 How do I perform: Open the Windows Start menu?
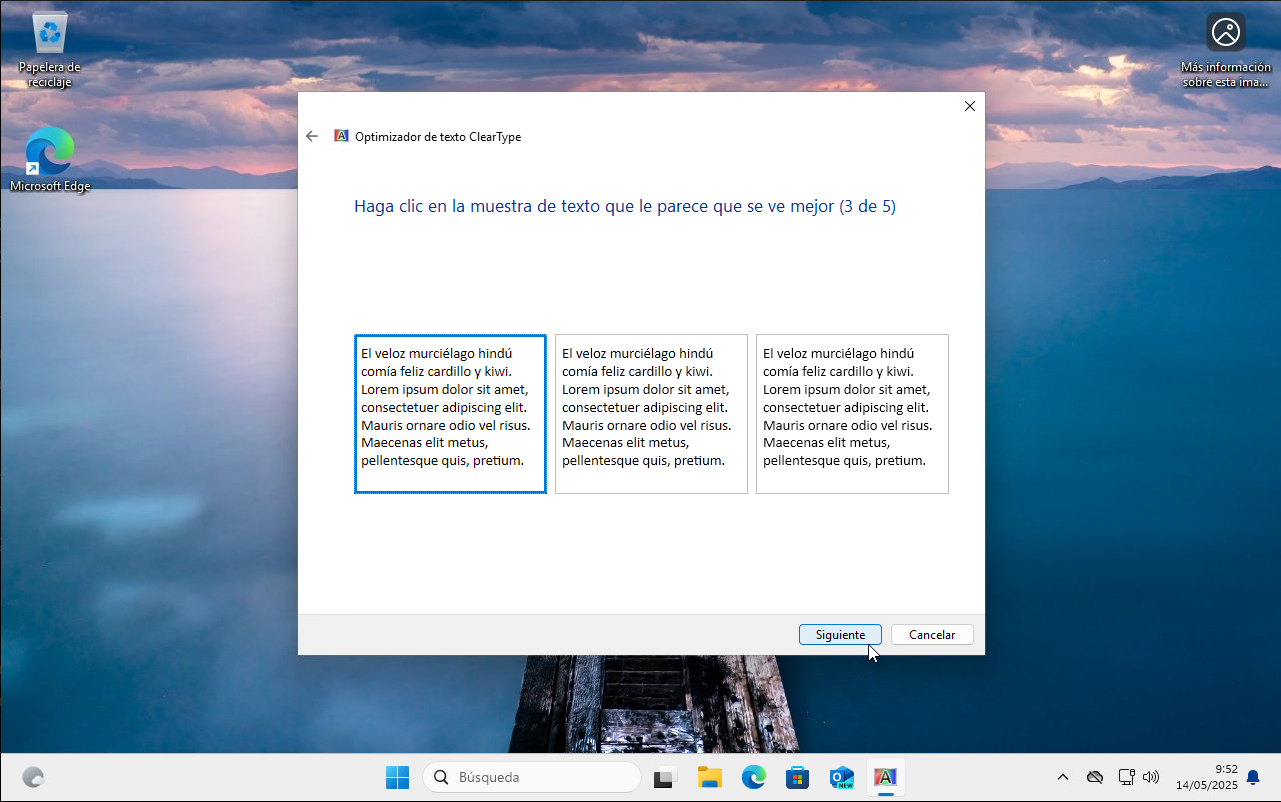(397, 777)
